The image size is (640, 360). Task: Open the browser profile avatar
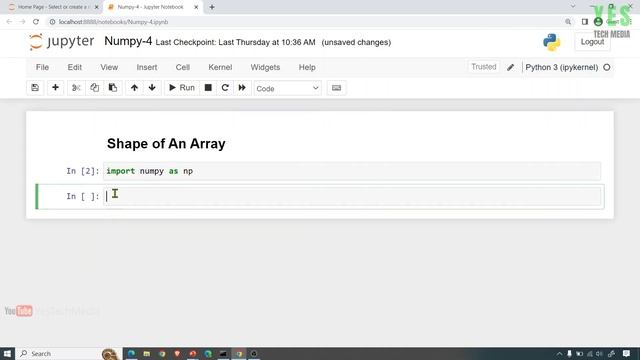[x=598, y=22]
